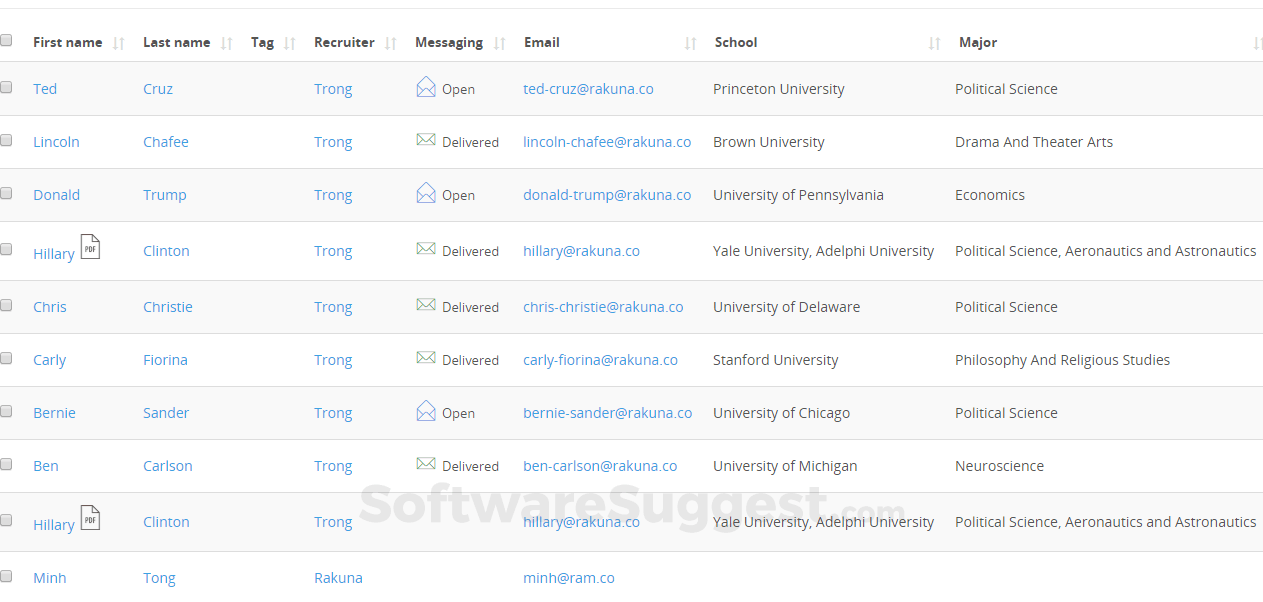The width and height of the screenshot is (1263, 602).
Task: Sort by Email using its sort arrows
Action: click(690, 43)
